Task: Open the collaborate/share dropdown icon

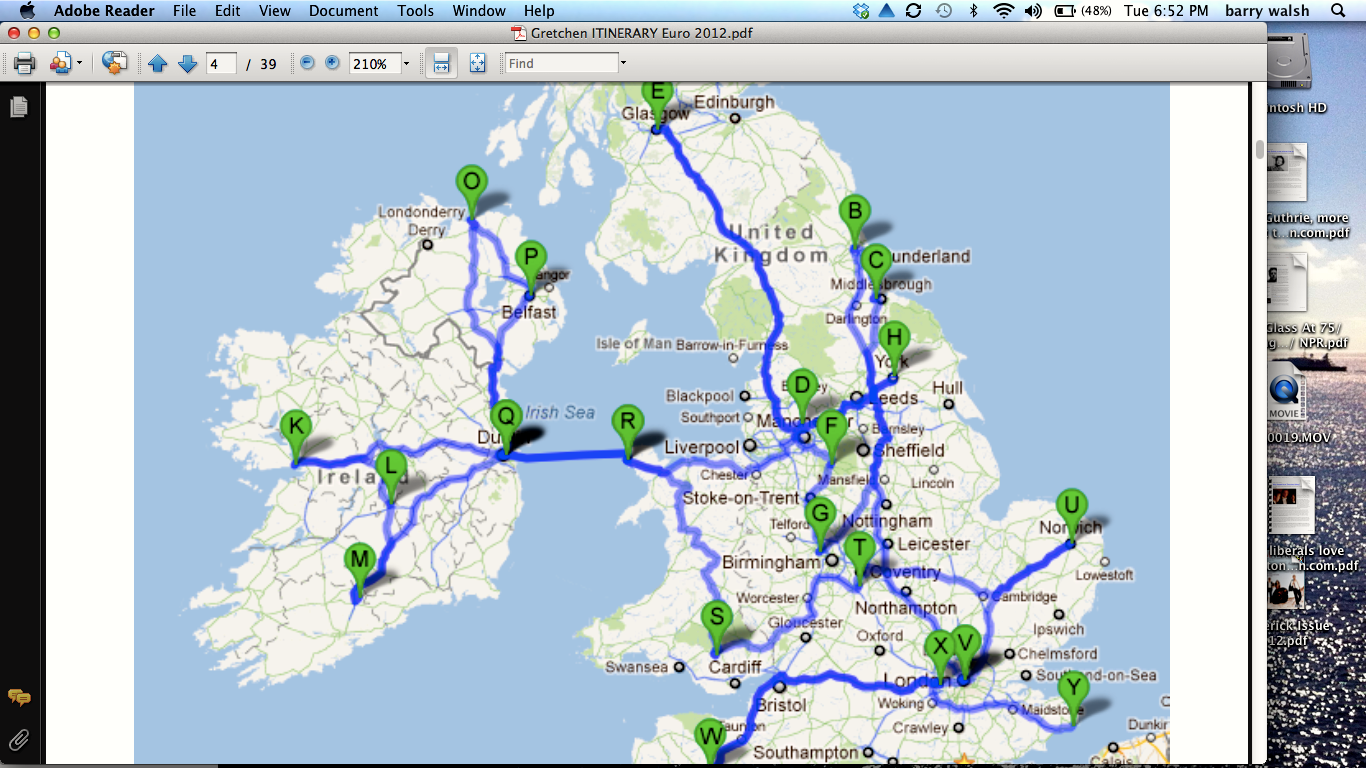Action: coord(65,63)
